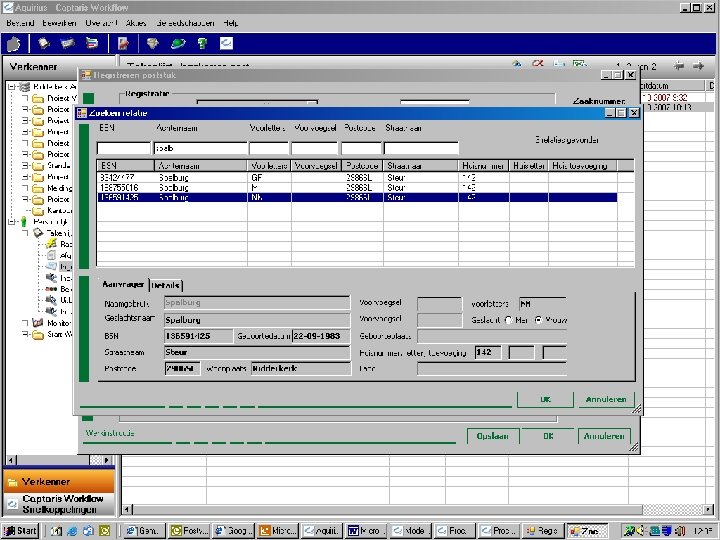
Task: Switch to the Details tab
Action: click(x=166, y=285)
